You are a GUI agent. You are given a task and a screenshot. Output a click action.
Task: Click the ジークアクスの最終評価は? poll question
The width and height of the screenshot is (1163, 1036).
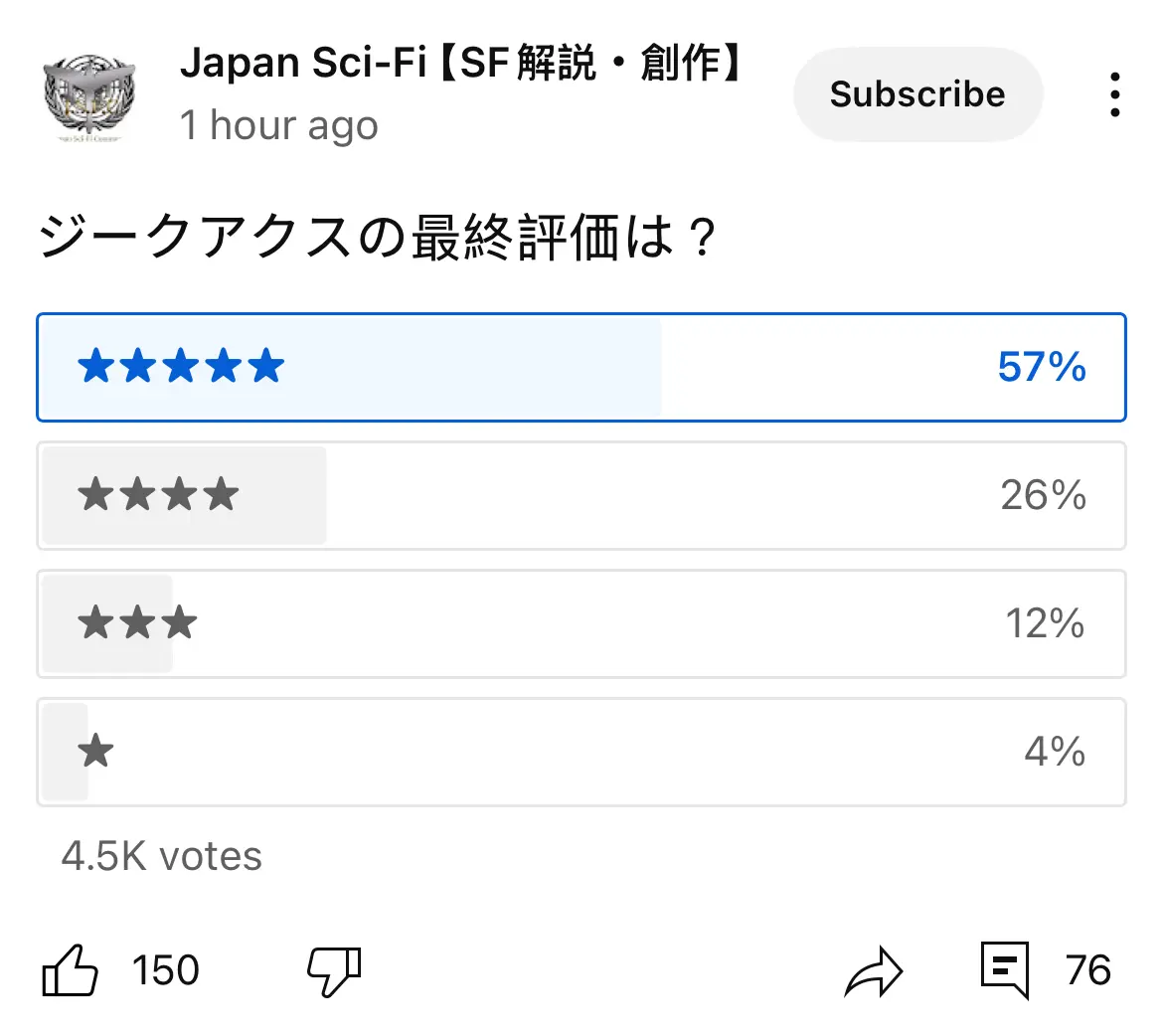pos(378,238)
